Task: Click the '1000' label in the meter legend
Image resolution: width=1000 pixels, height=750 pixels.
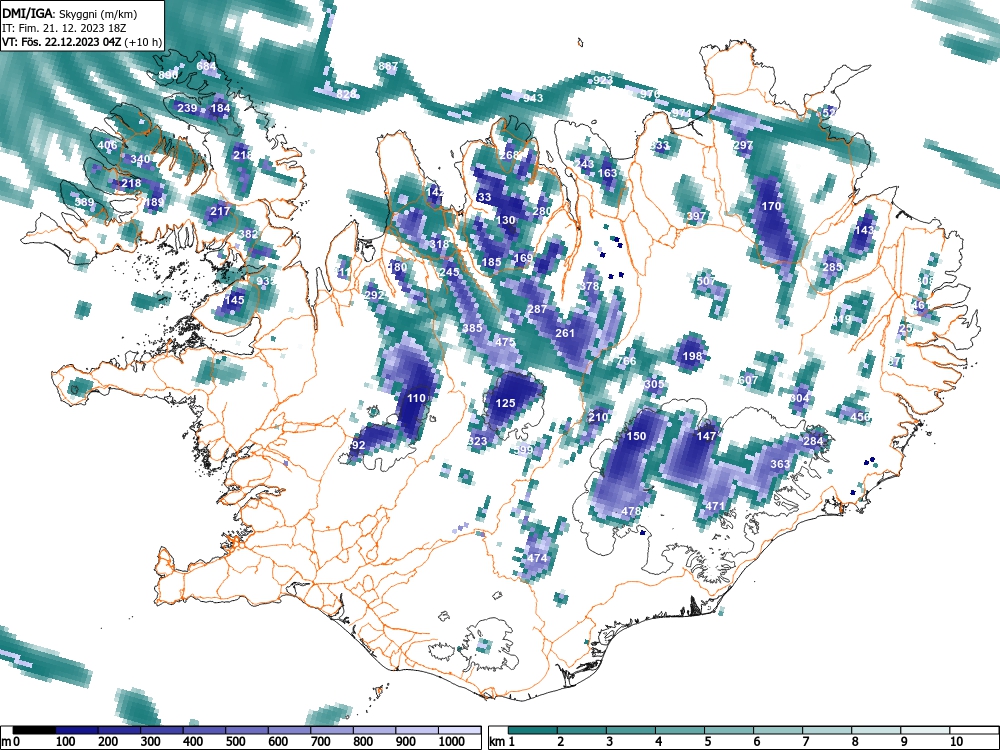Action: pyautogui.click(x=452, y=742)
